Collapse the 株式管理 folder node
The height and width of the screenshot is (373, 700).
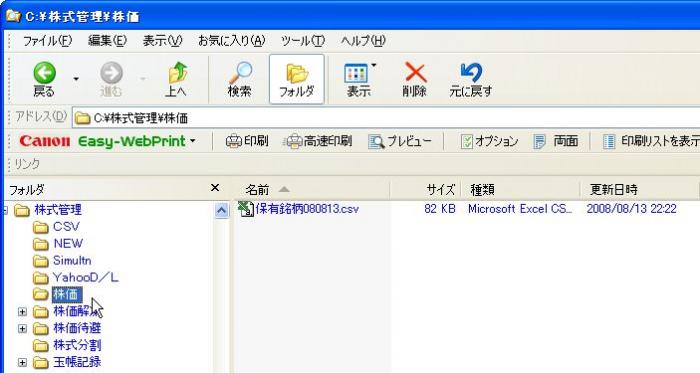pyautogui.click(x=5, y=210)
